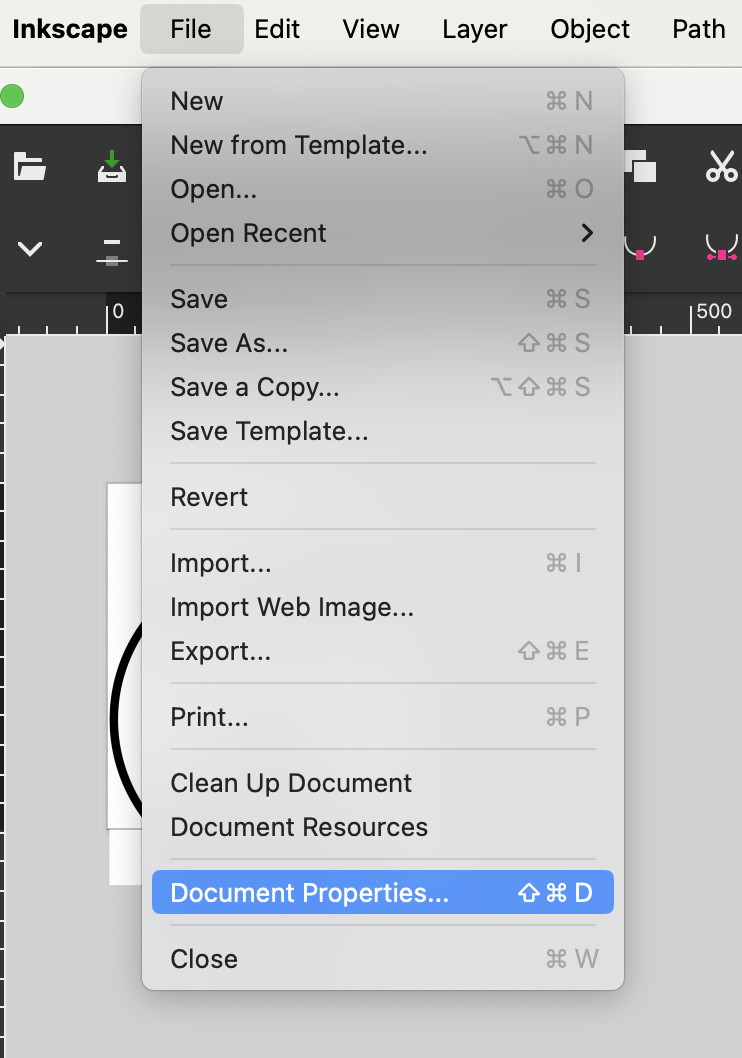Choose Import Web Image...
The height and width of the screenshot is (1058, 742).
click(382, 607)
